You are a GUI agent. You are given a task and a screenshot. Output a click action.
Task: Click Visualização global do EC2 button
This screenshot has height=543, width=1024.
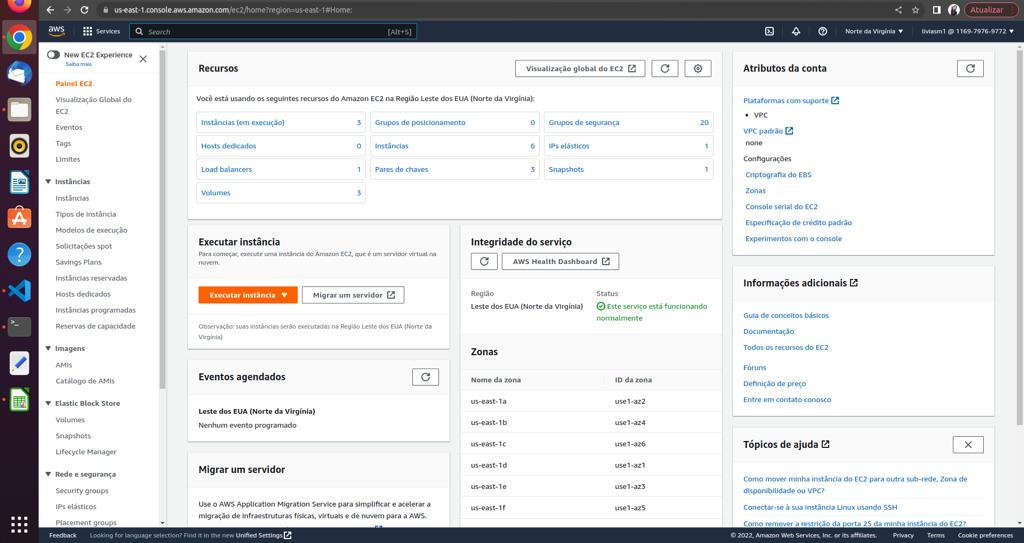580,69
